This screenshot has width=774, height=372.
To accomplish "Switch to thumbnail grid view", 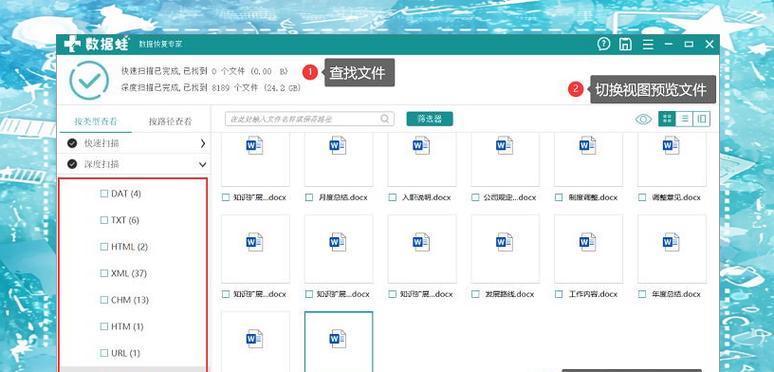I will [667, 119].
